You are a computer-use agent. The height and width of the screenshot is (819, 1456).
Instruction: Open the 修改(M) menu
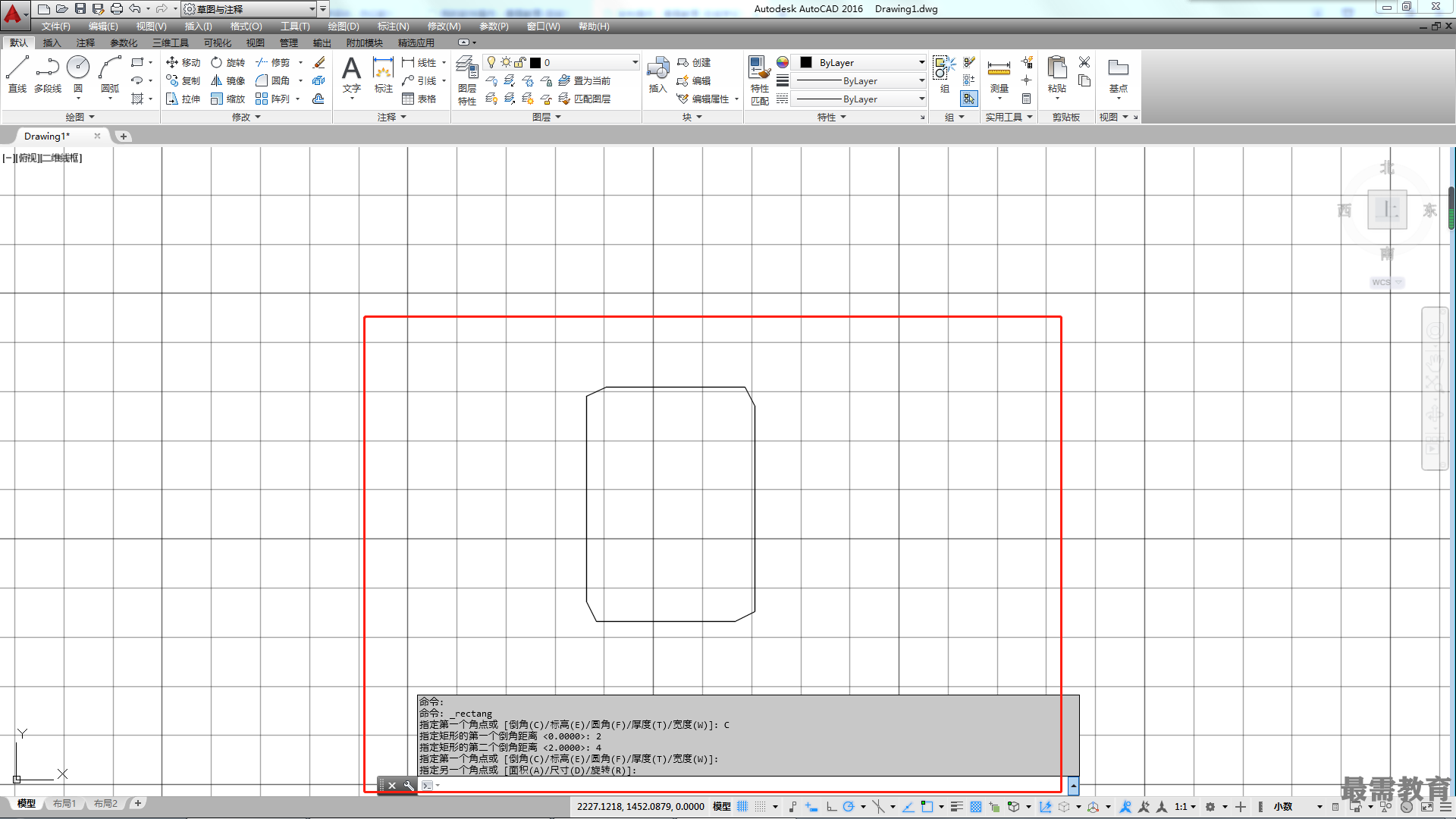[x=444, y=27]
